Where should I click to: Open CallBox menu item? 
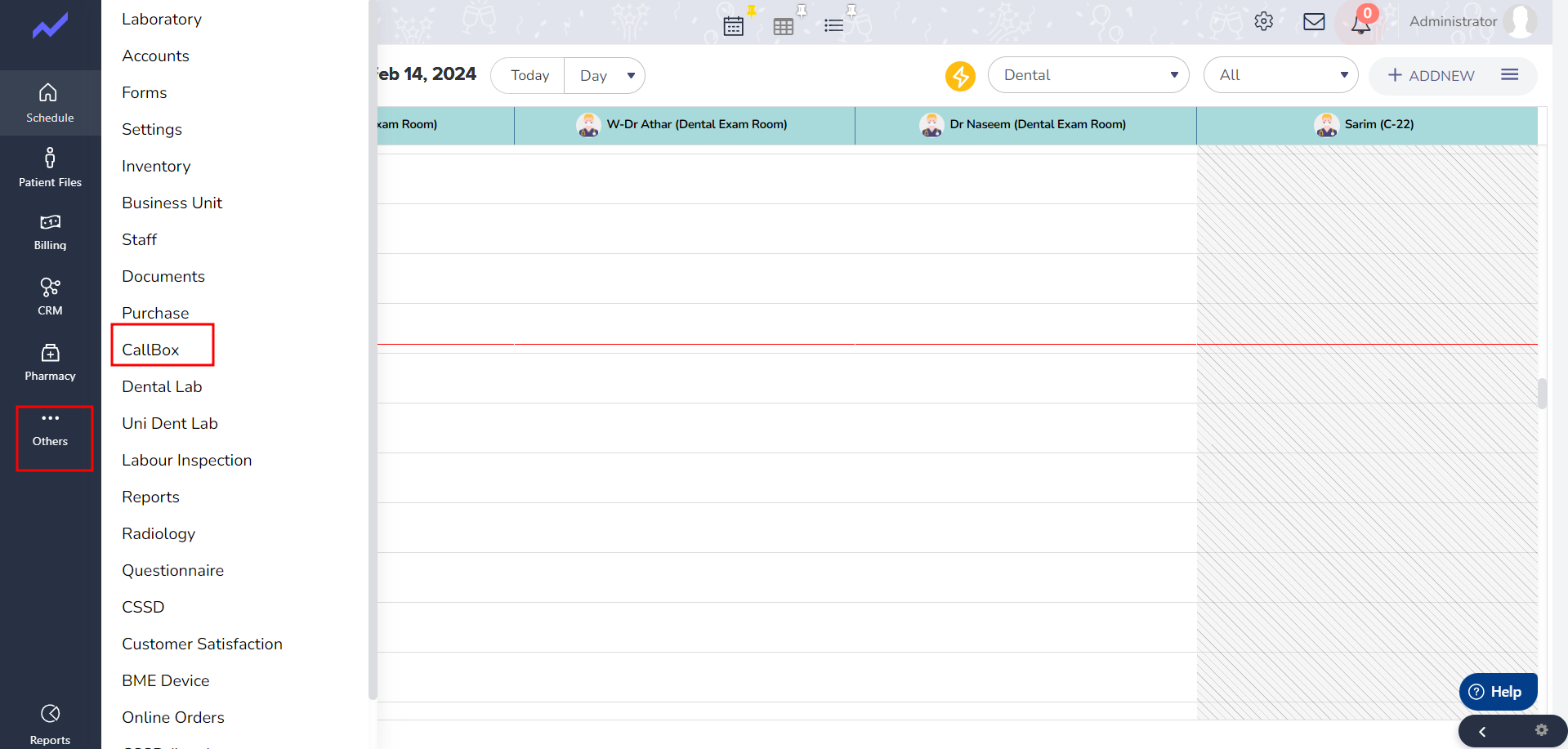[x=150, y=350]
